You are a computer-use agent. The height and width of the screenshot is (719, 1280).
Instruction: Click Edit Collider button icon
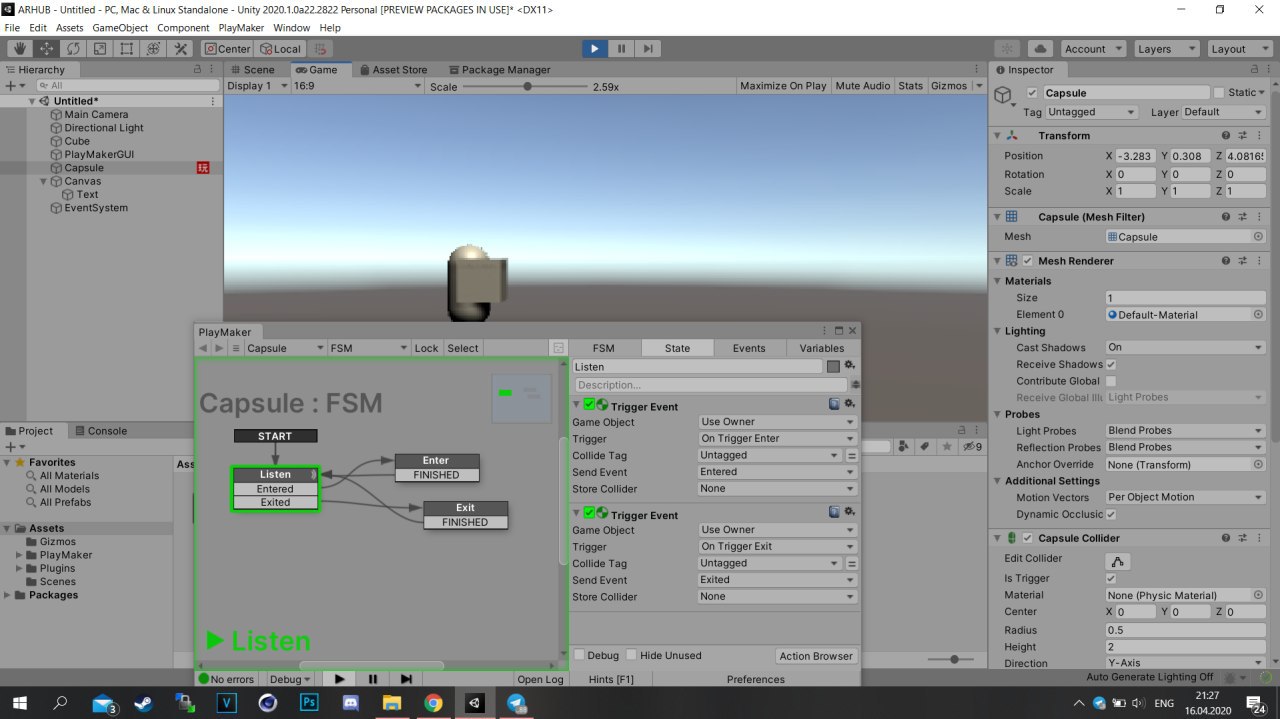tap(1118, 560)
